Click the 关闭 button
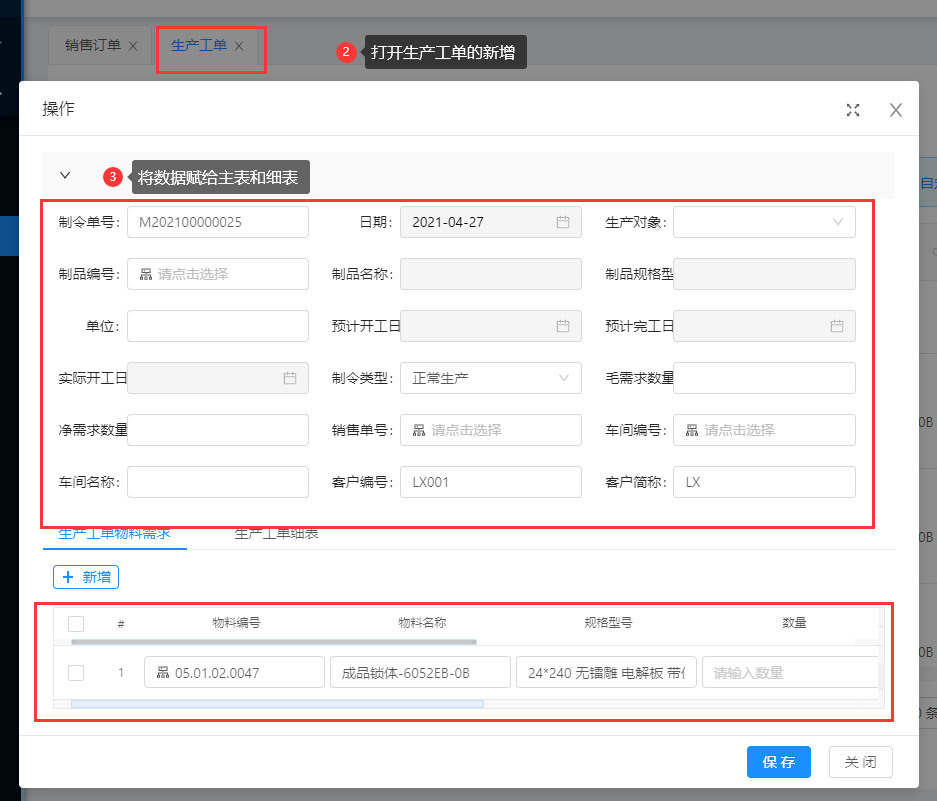Image resolution: width=937 pixels, height=801 pixels. 861,762
